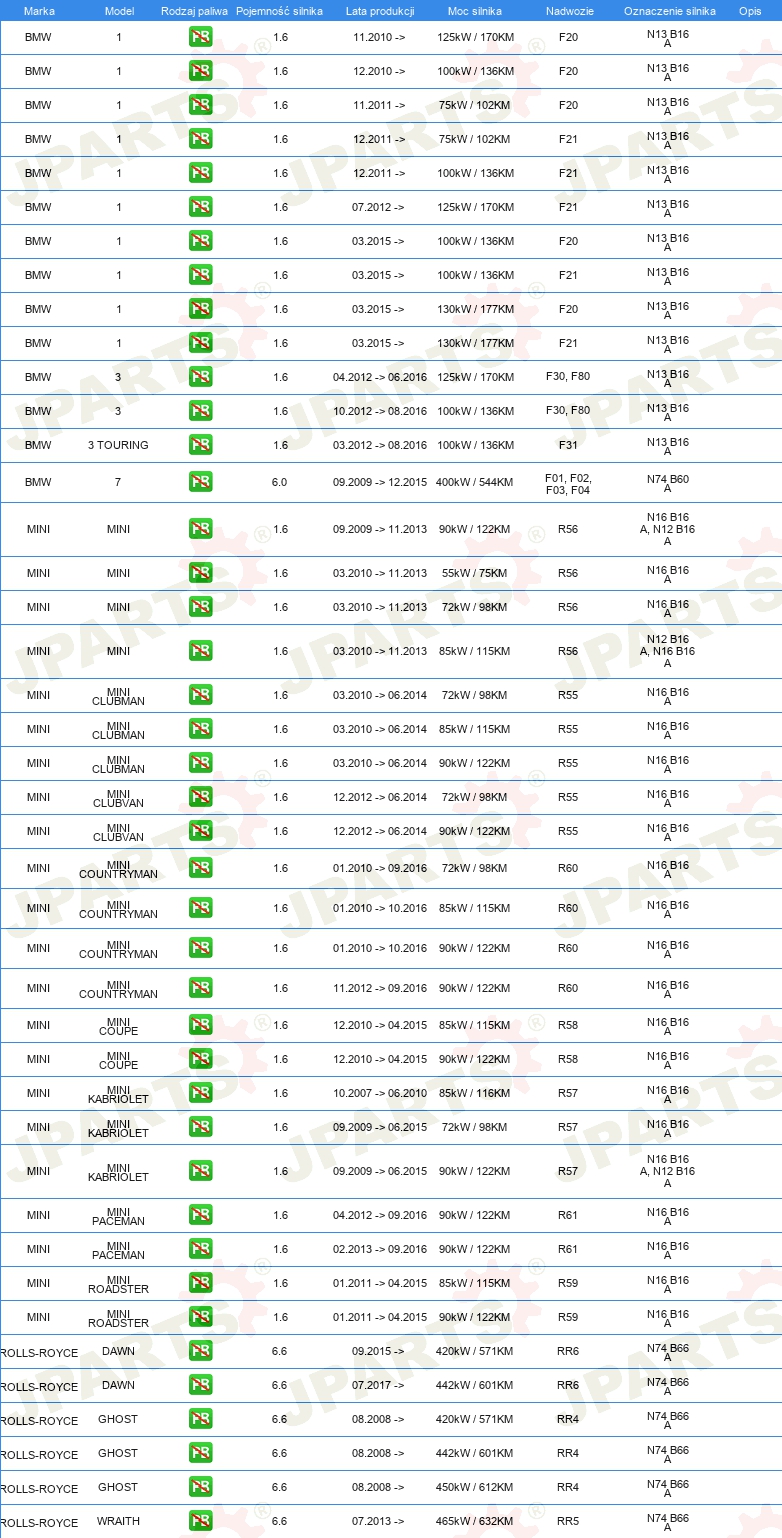
Task: Click the fuel icon for MINI KABRIOLET 85kW / 116KM
Action: tap(200, 1093)
